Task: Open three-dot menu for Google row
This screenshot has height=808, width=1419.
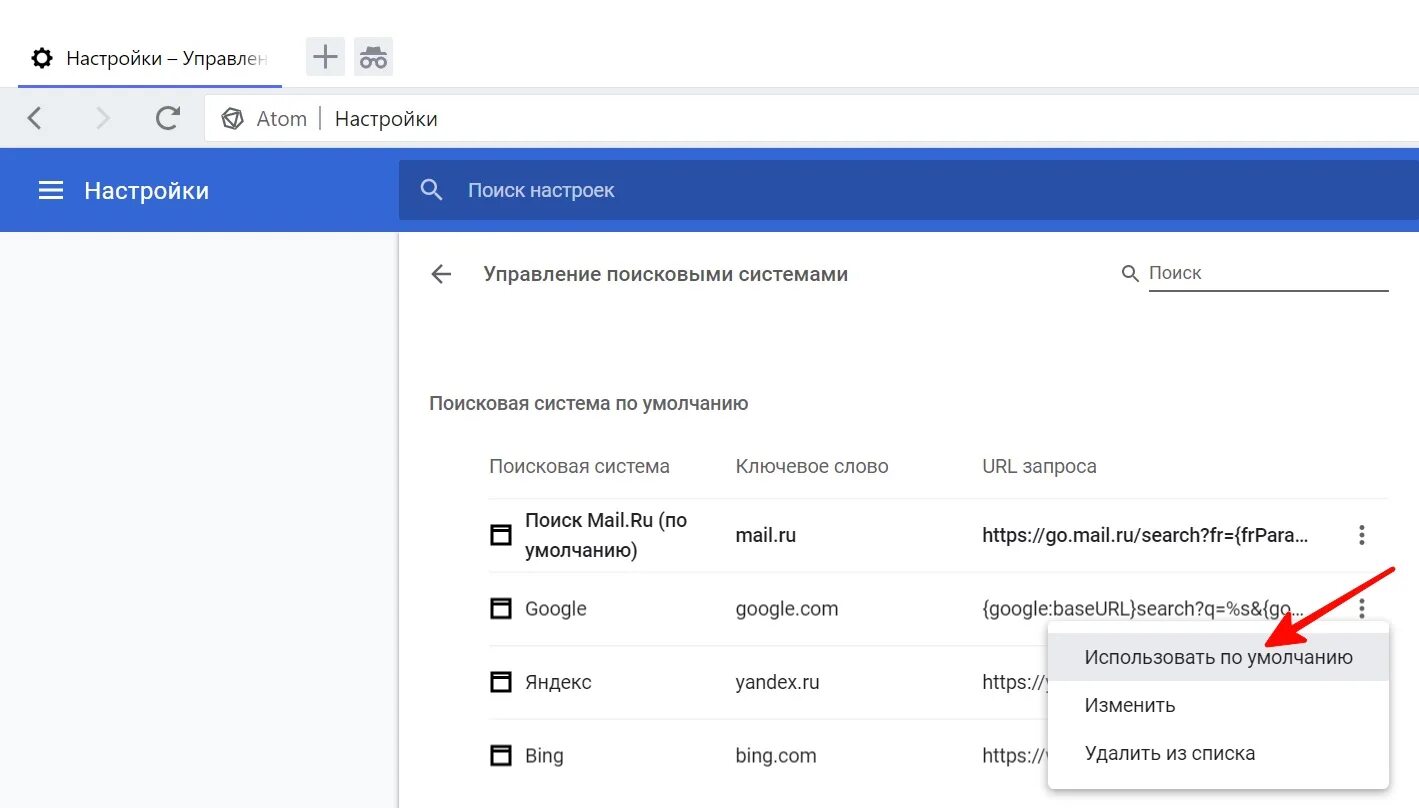Action: click(1361, 608)
